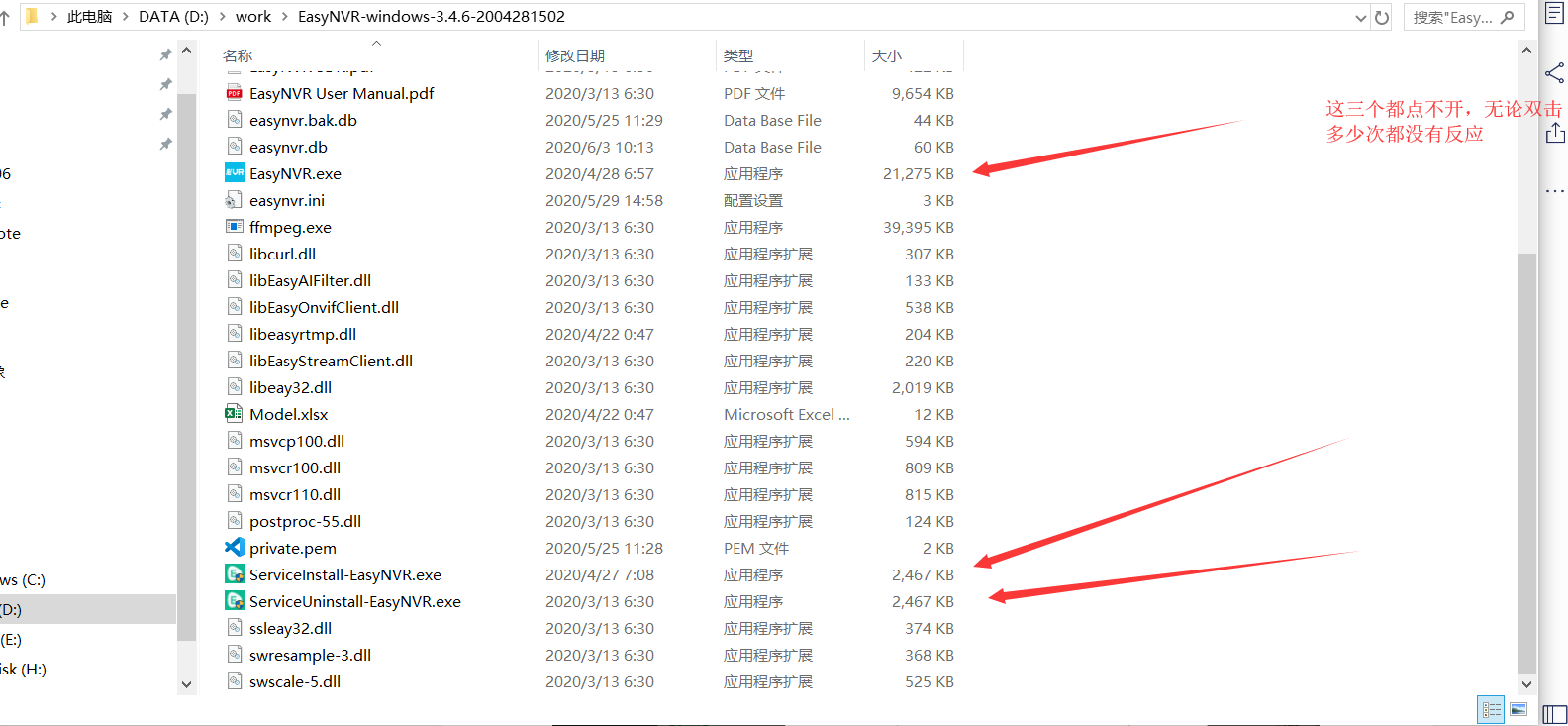Click the search magnifier icon
The image size is (1568, 726).
coord(1507,17)
